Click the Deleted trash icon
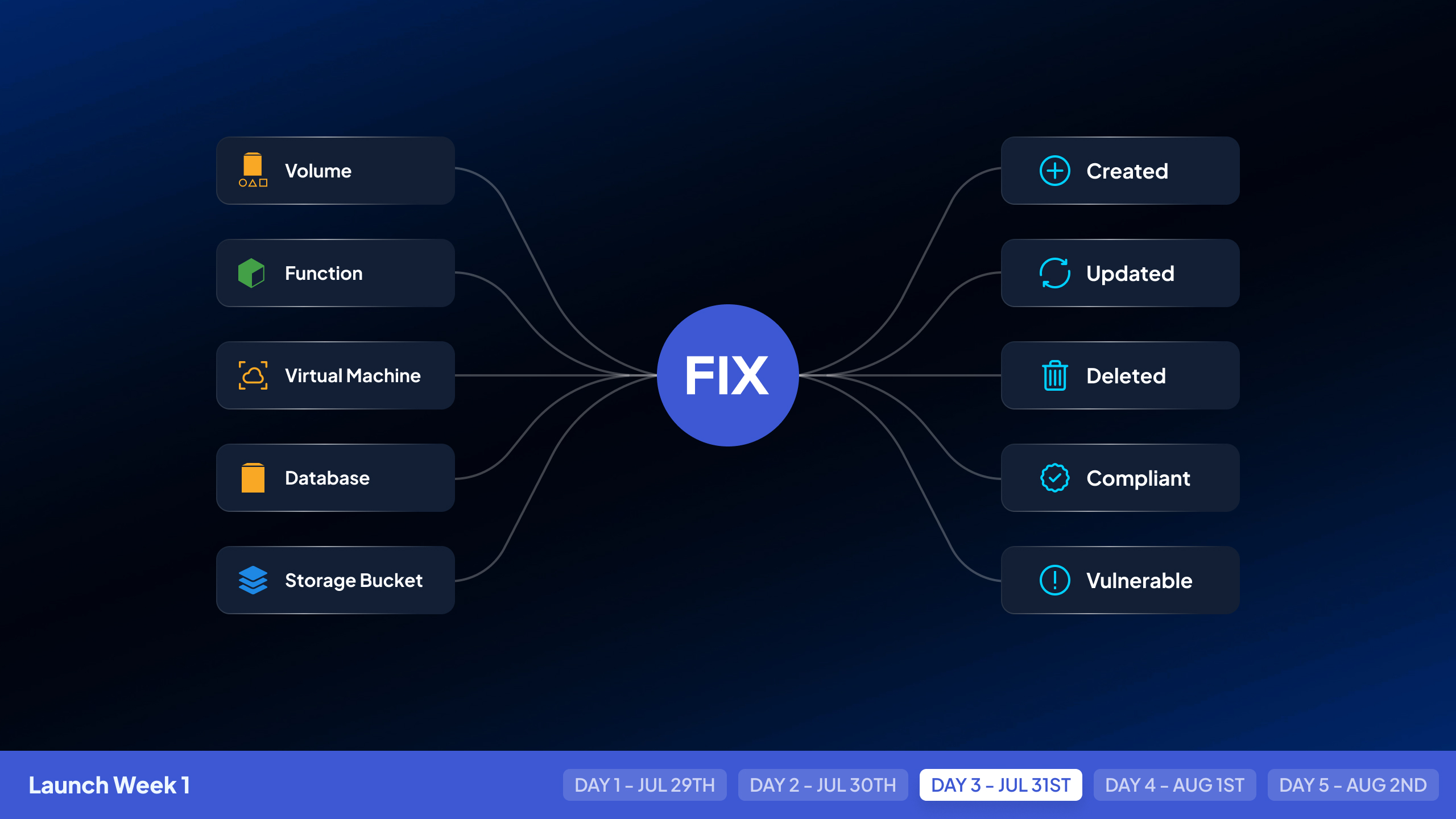The width and height of the screenshot is (1456, 819). point(1054,375)
